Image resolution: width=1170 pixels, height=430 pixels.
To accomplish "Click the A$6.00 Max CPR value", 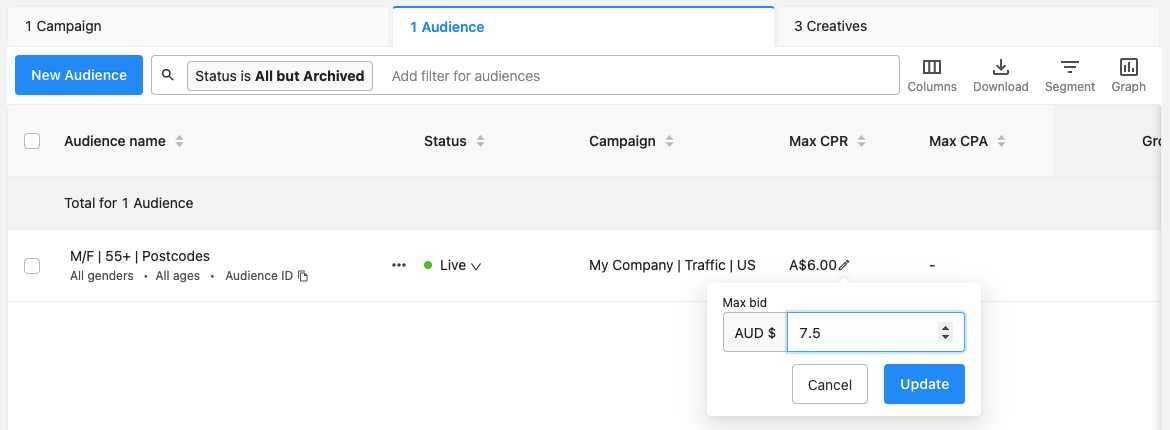I will pos(813,265).
